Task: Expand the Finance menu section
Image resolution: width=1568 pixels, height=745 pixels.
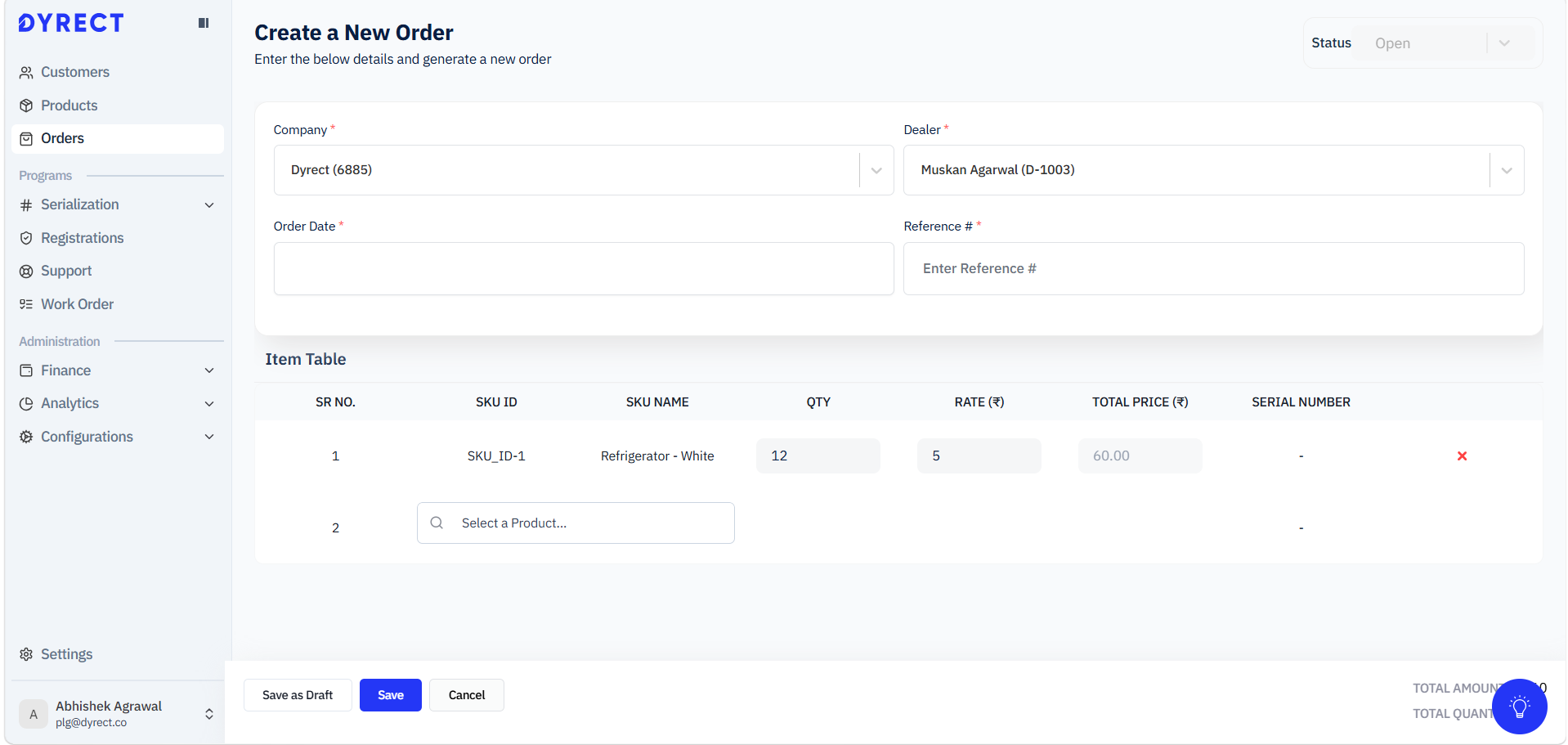Action: tap(209, 370)
